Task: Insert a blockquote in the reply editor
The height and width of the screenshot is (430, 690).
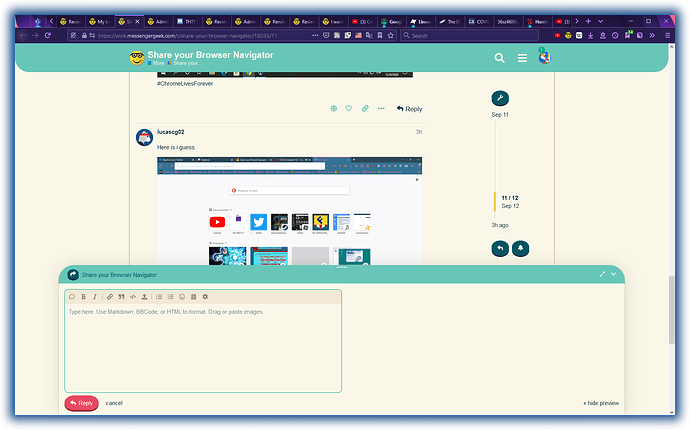Action: 121,297
